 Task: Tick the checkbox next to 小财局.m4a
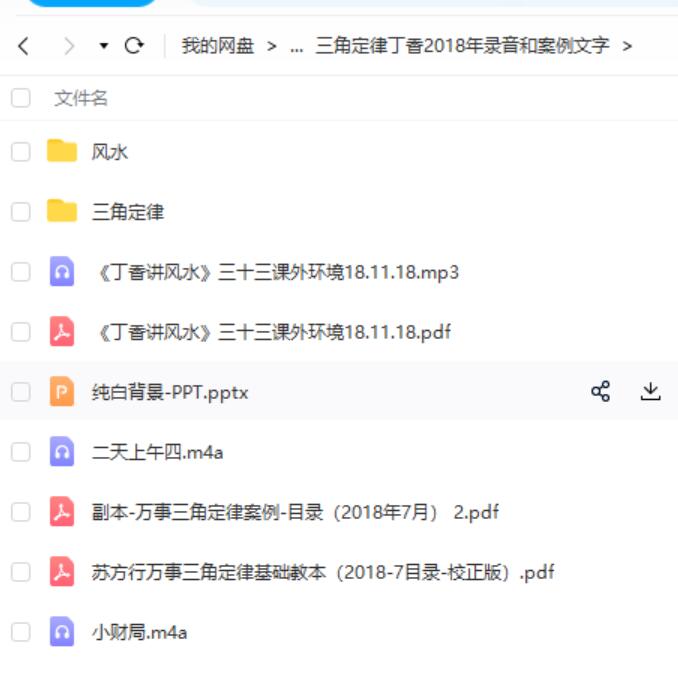point(21,632)
